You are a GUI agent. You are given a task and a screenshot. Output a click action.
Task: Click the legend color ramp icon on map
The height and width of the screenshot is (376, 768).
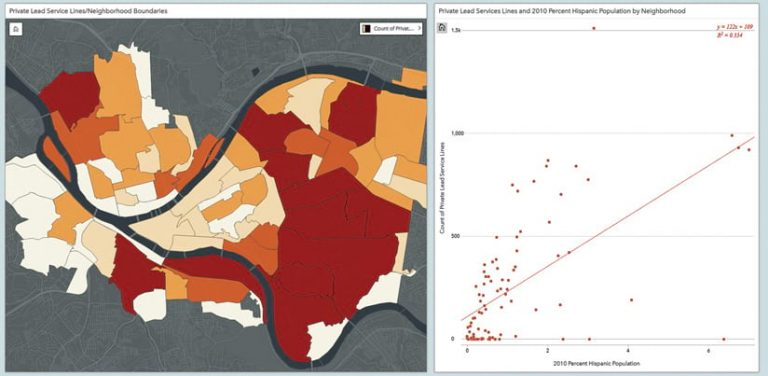click(365, 29)
